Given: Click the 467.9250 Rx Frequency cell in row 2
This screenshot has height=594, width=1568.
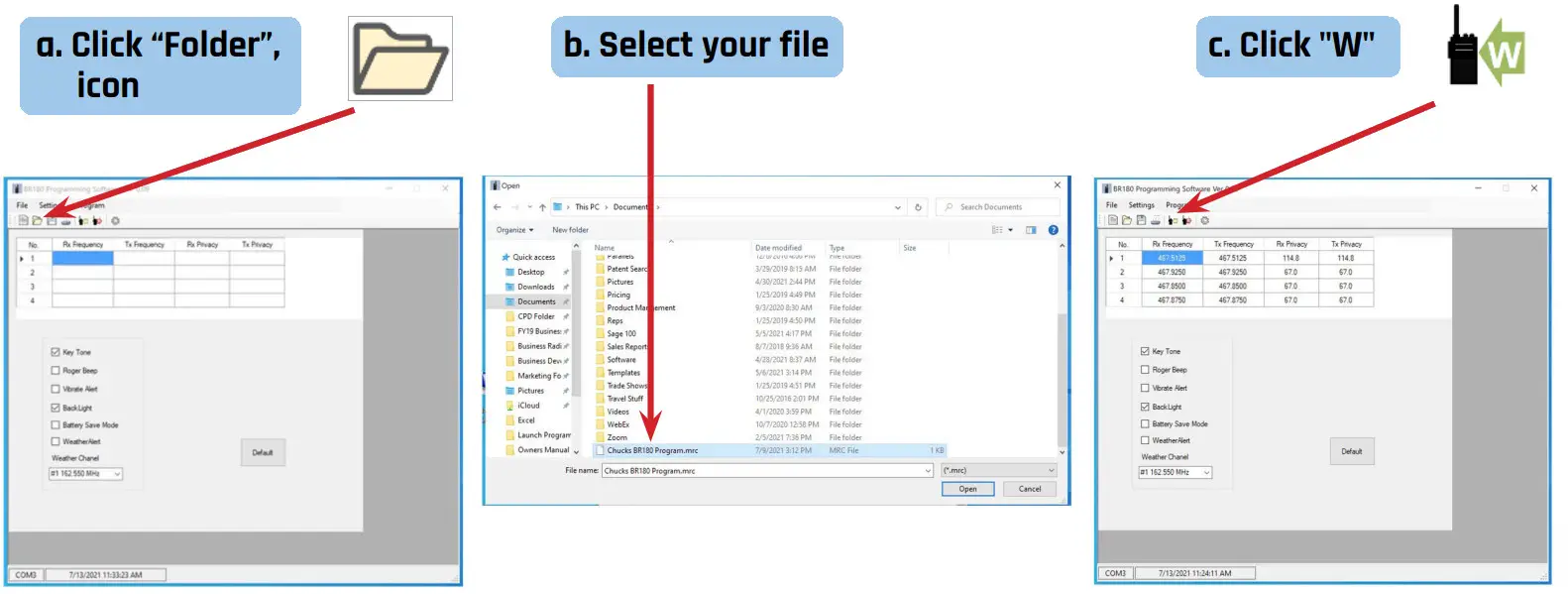Looking at the screenshot, I should pyautogui.click(x=1172, y=272).
